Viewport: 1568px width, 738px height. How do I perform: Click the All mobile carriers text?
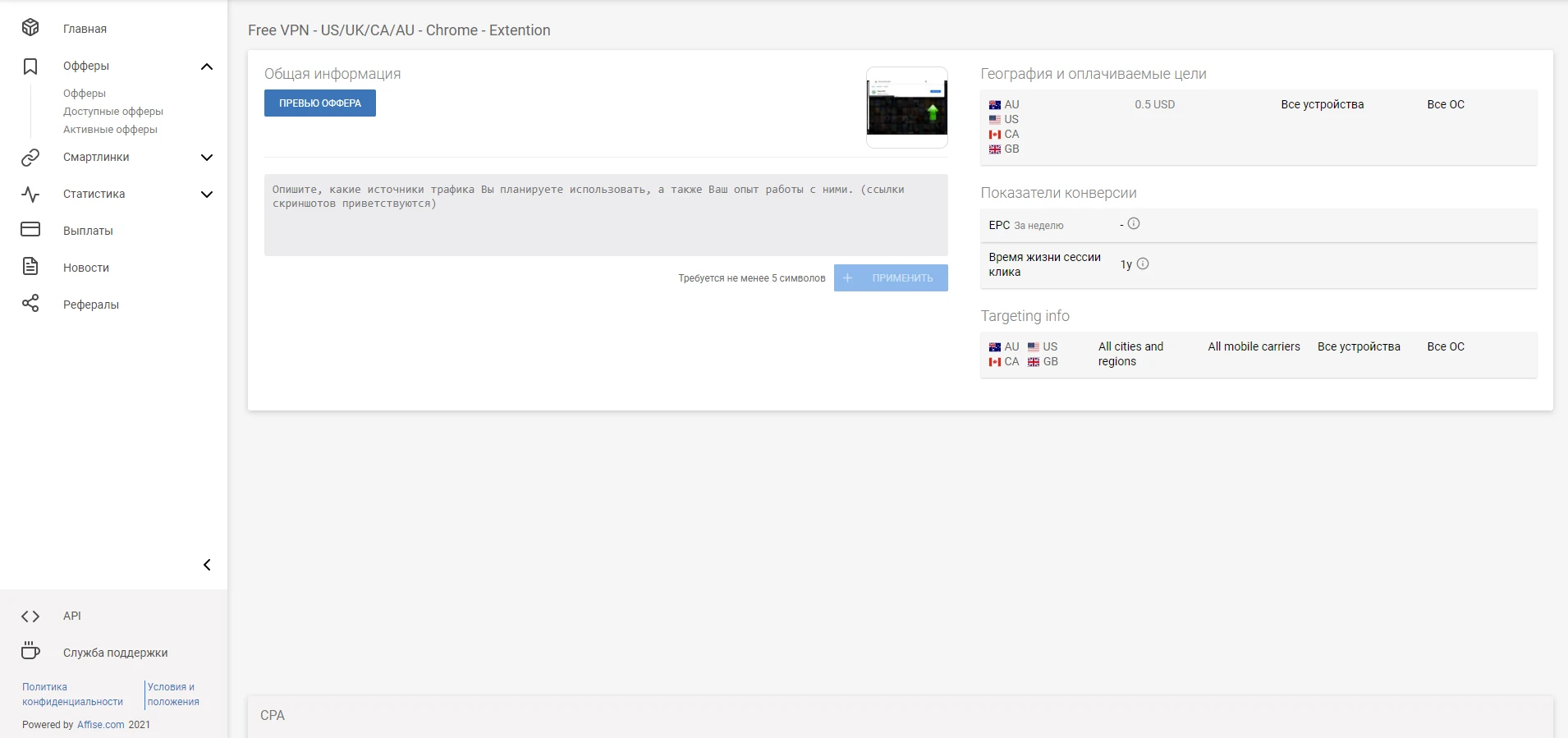coord(1254,346)
